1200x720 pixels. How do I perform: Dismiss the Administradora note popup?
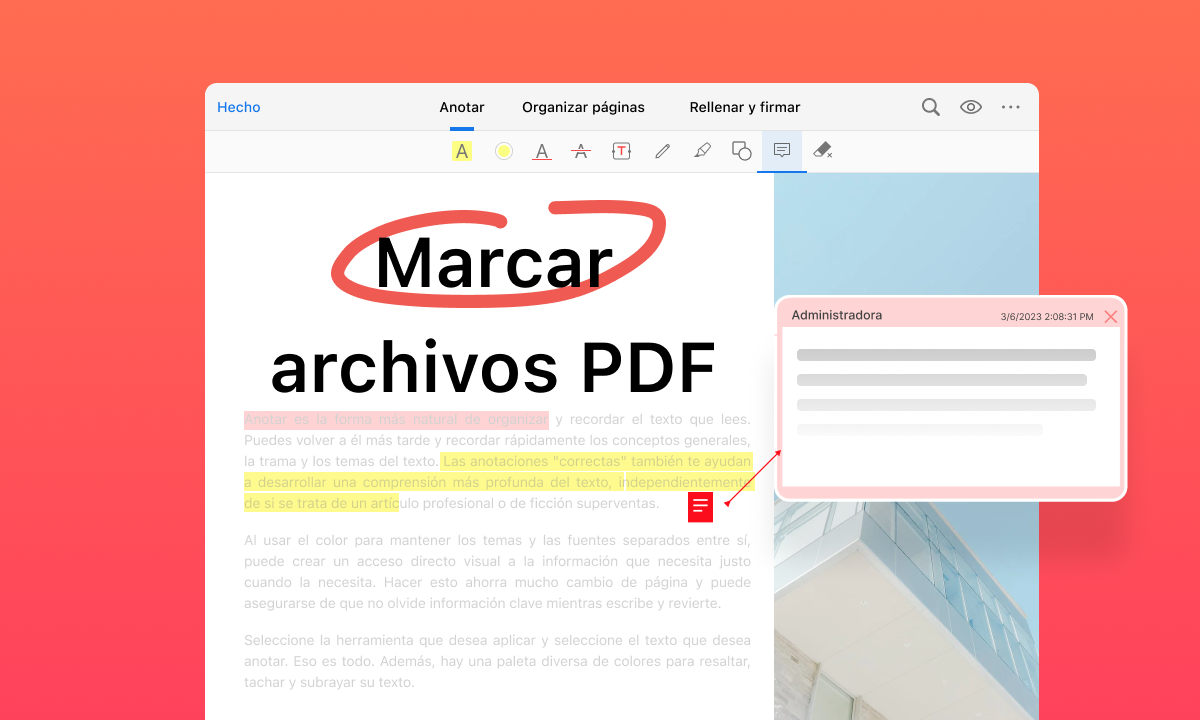pyautogui.click(x=1111, y=316)
